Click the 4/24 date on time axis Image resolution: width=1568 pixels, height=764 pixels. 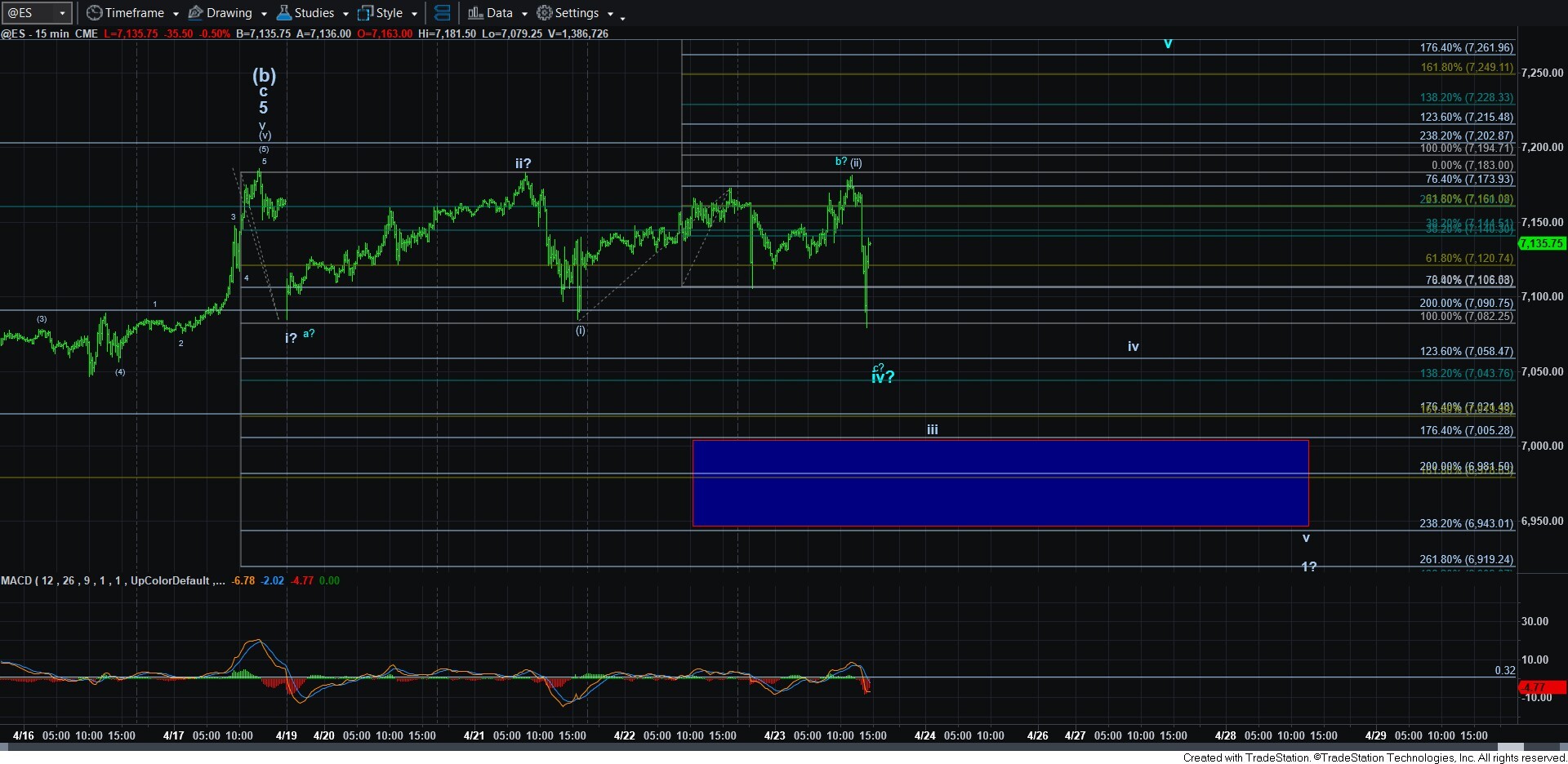point(924,735)
